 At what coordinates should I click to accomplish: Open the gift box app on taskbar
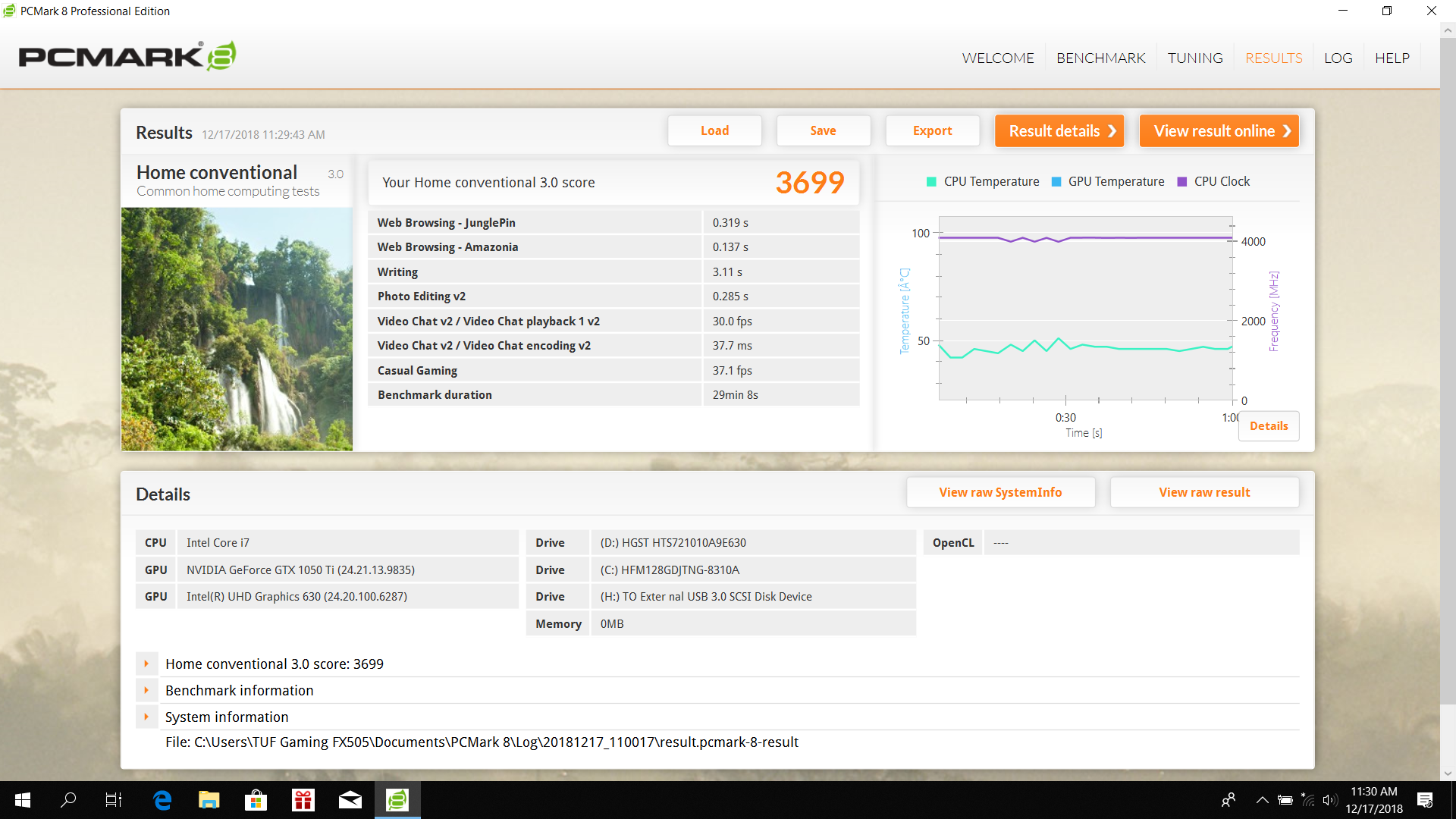303,800
